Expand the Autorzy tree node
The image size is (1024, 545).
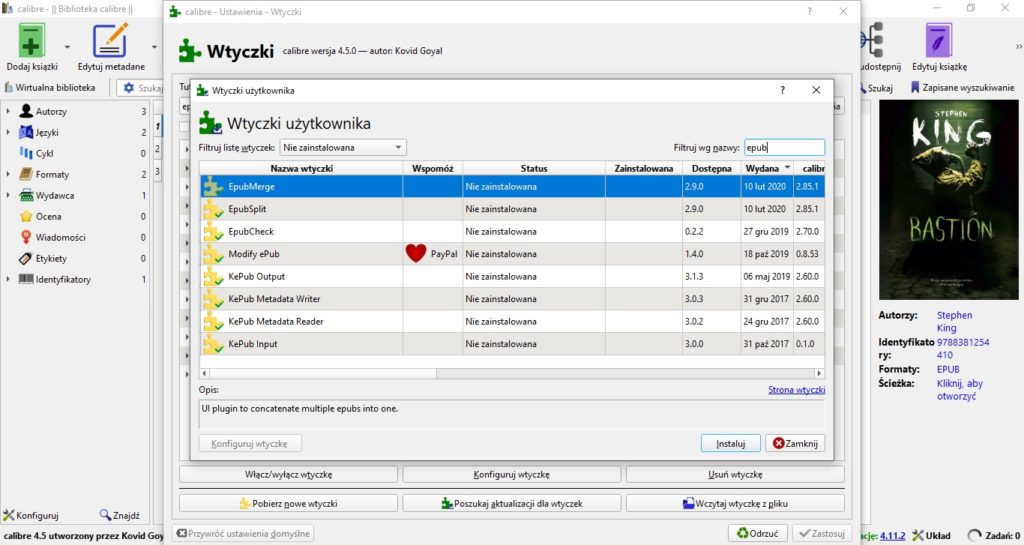tap(8, 112)
